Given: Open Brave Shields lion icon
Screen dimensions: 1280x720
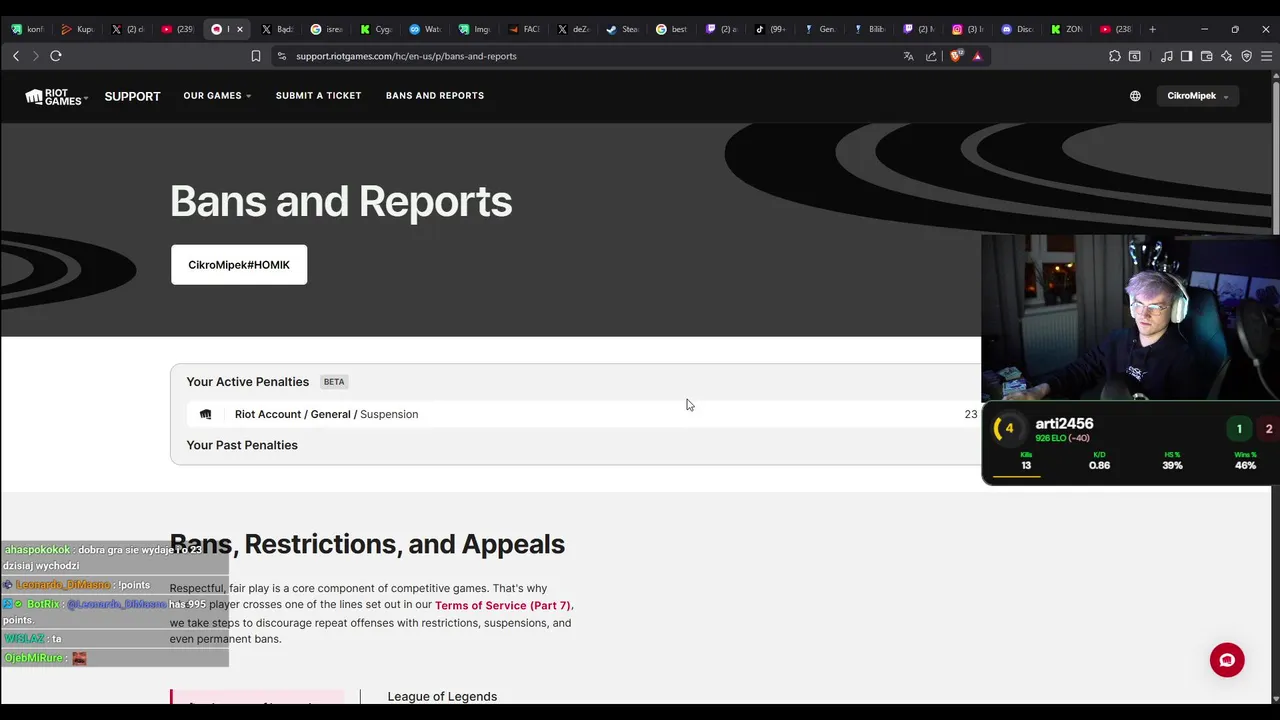Looking at the screenshot, I should 955,56.
